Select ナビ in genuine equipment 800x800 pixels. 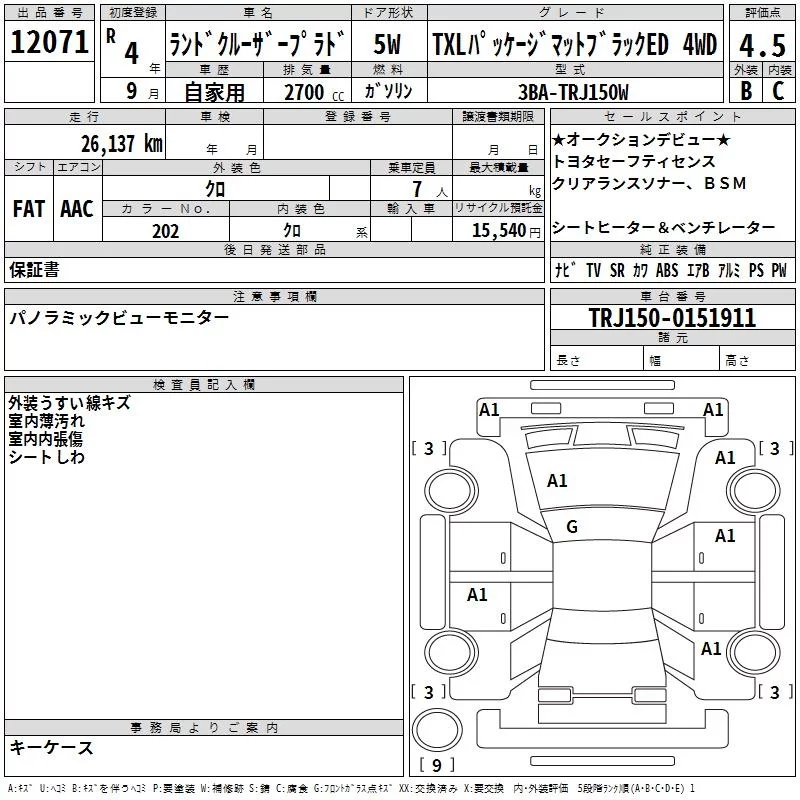tap(566, 269)
